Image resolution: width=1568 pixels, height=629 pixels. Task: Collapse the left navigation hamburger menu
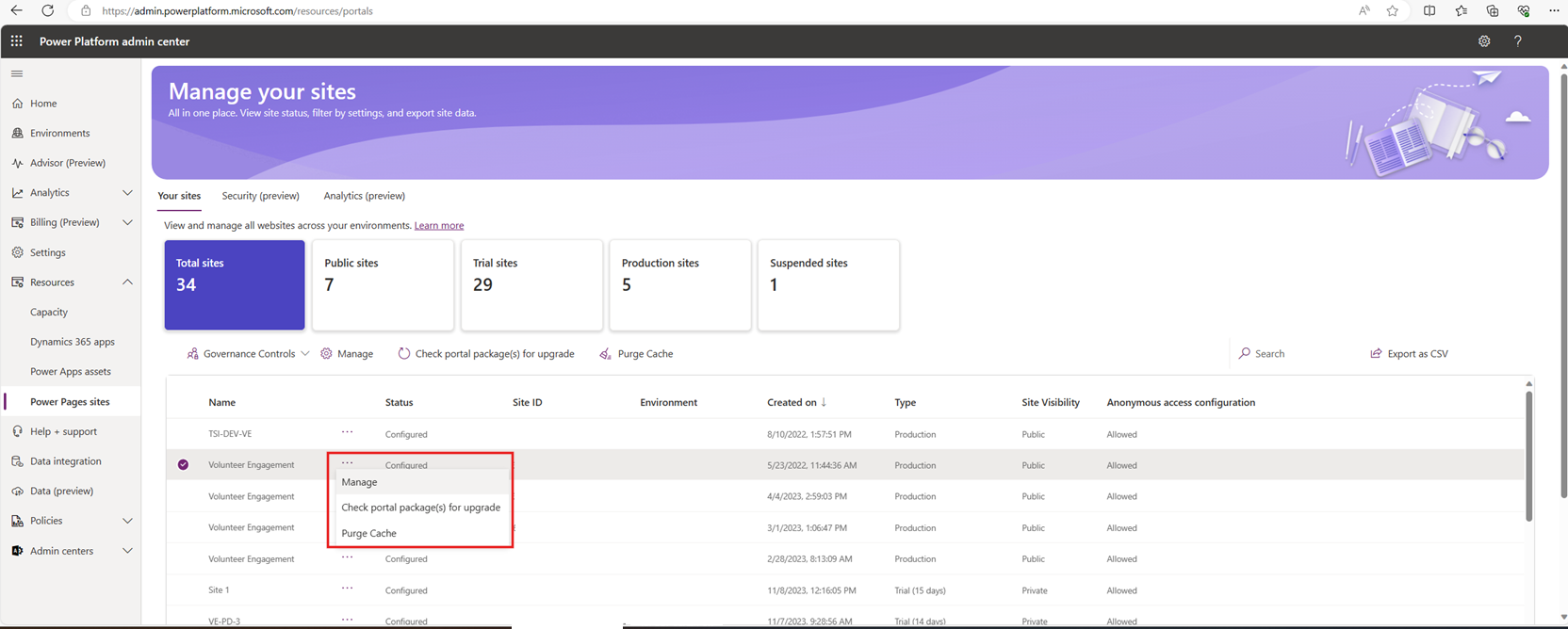17,73
